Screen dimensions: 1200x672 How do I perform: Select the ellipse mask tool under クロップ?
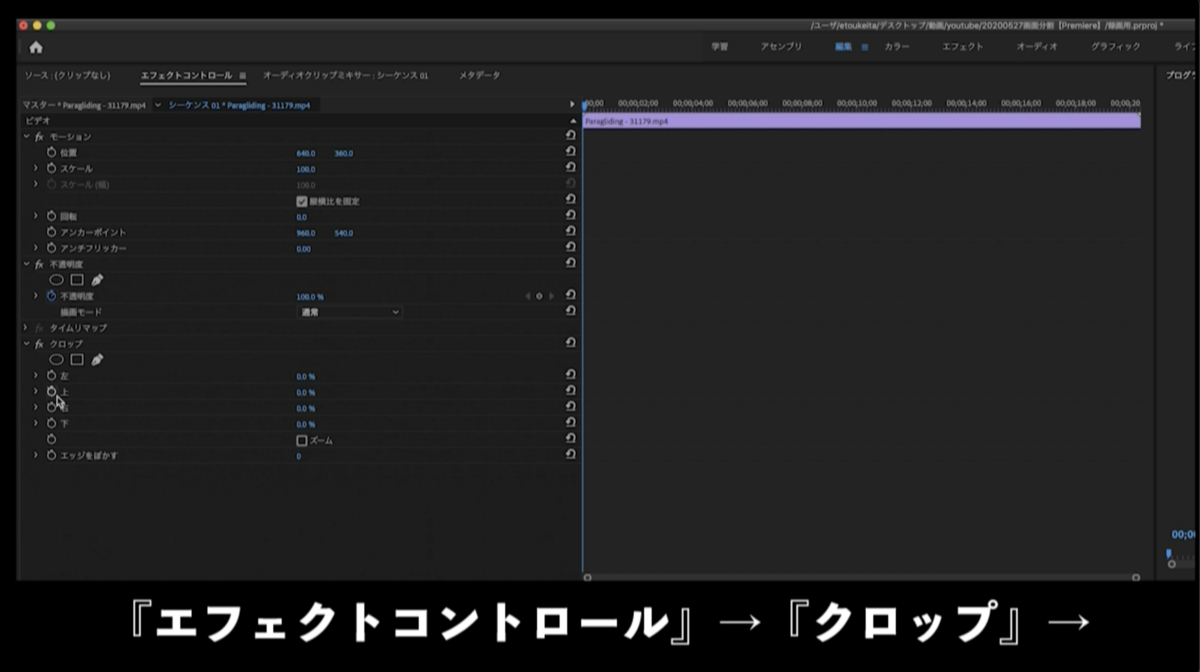(57, 359)
